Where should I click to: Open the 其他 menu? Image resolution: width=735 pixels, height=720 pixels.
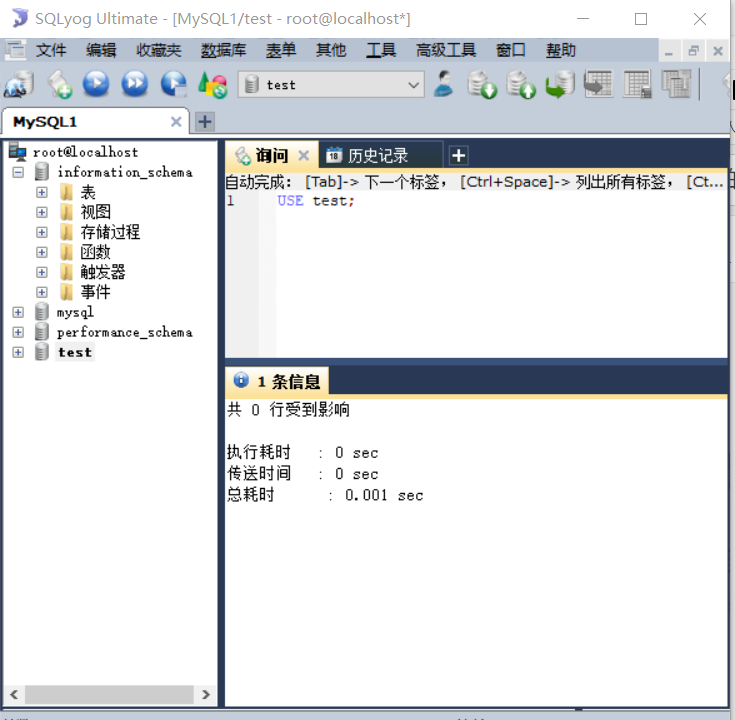[x=331, y=50]
